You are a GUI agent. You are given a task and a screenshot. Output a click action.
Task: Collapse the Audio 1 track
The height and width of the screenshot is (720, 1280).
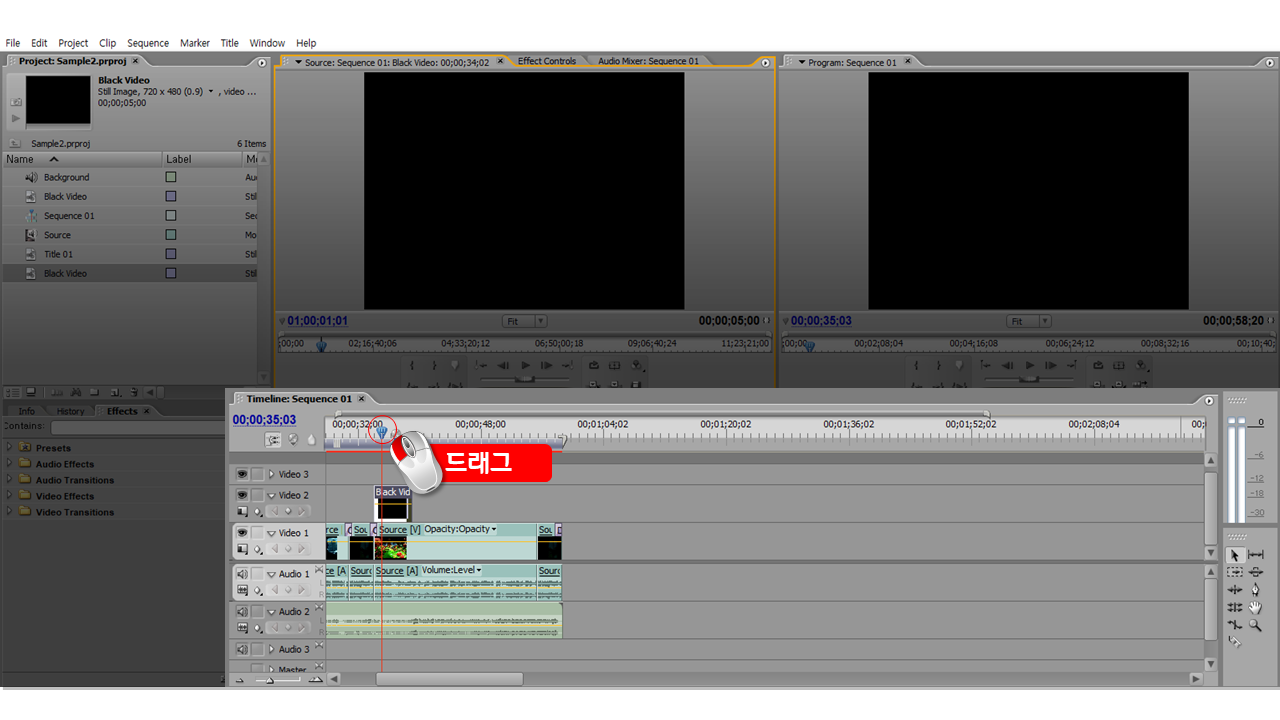pos(271,574)
